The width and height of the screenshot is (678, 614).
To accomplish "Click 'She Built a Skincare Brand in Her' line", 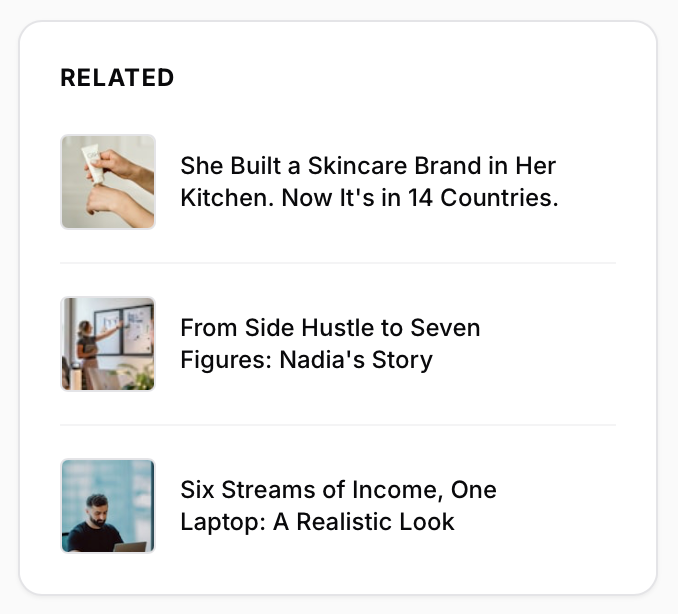I will click(x=368, y=166).
